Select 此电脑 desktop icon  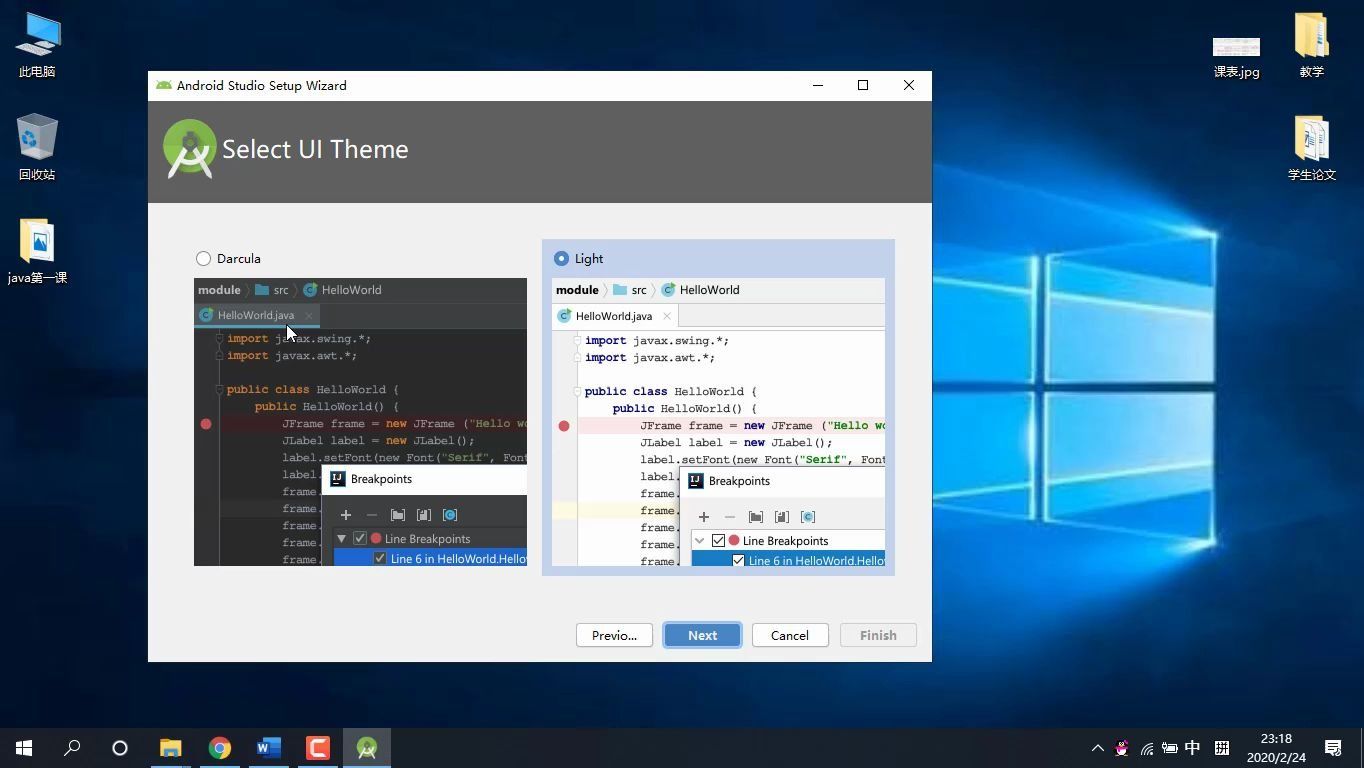[37, 46]
